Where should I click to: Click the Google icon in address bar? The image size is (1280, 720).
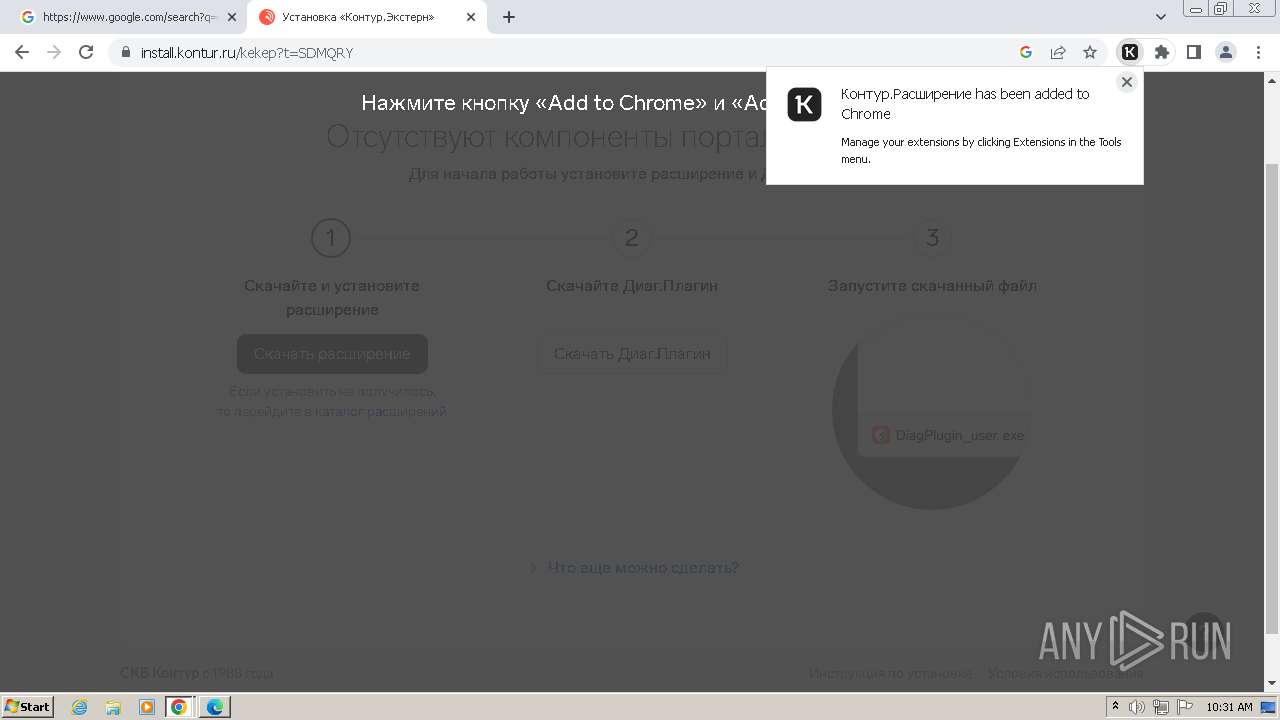[x=1026, y=52]
